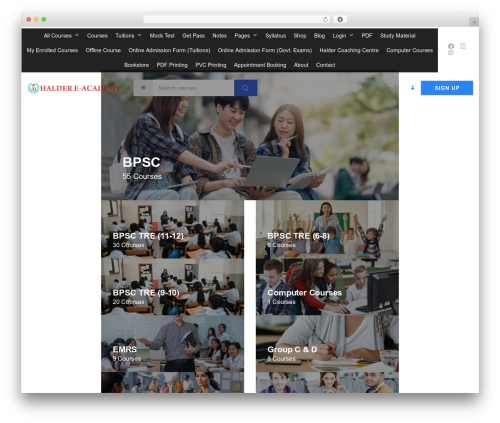Open the user account icon beside Sign Up
Image resolution: width=500 pixels, height=423 pixels.
pyautogui.click(x=413, y=88)
